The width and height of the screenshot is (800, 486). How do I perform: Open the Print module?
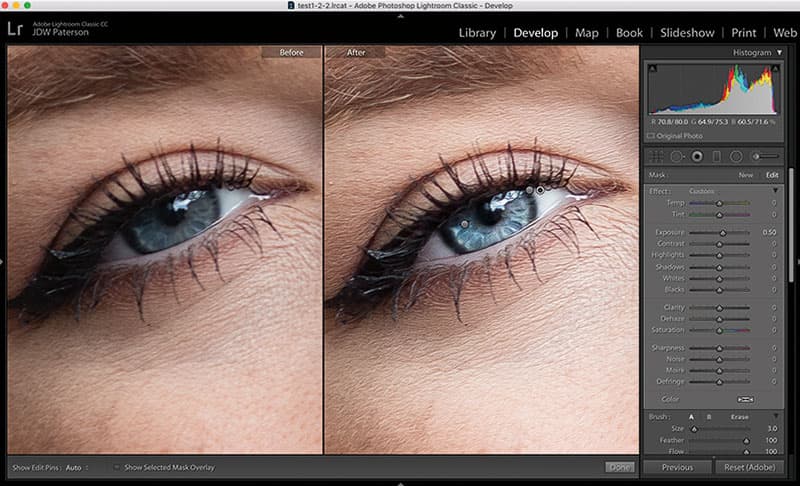(x=743, y=33)
